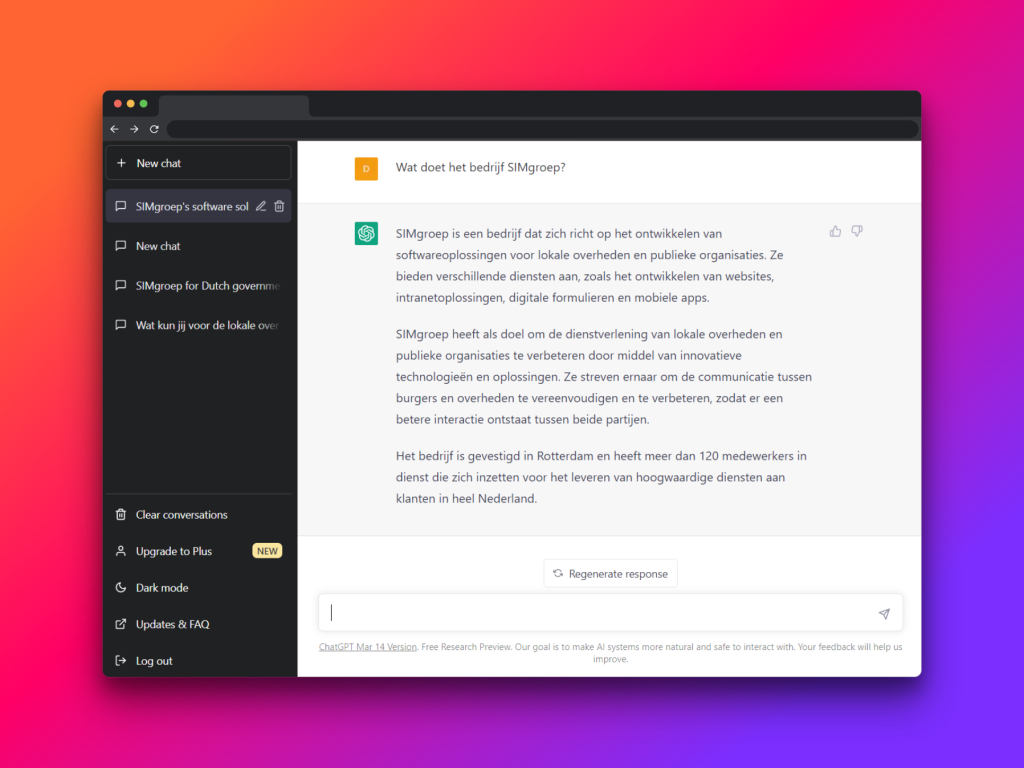Go forward in the browser

click(135, 129)
